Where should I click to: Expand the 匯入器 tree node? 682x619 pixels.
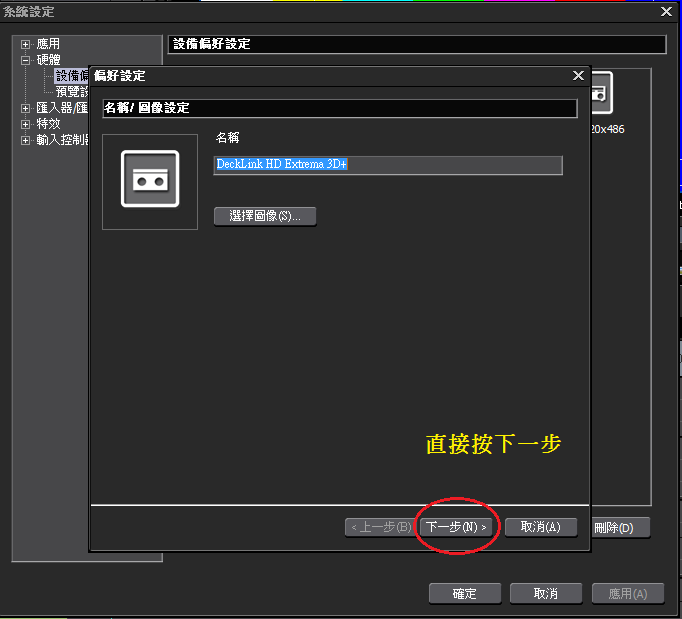tap(26, 108)
